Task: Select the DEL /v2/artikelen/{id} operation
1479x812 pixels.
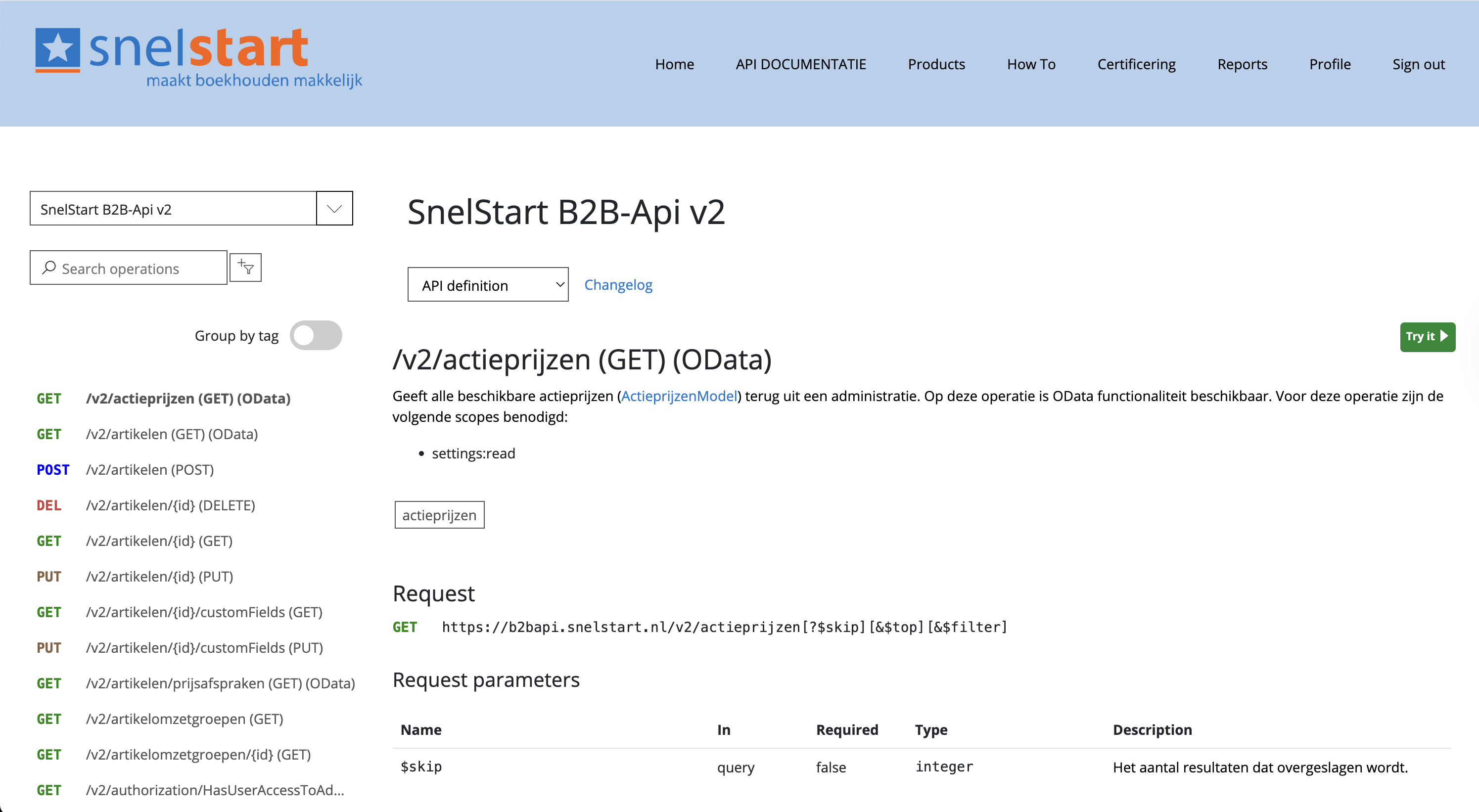Action: [171, 505]
